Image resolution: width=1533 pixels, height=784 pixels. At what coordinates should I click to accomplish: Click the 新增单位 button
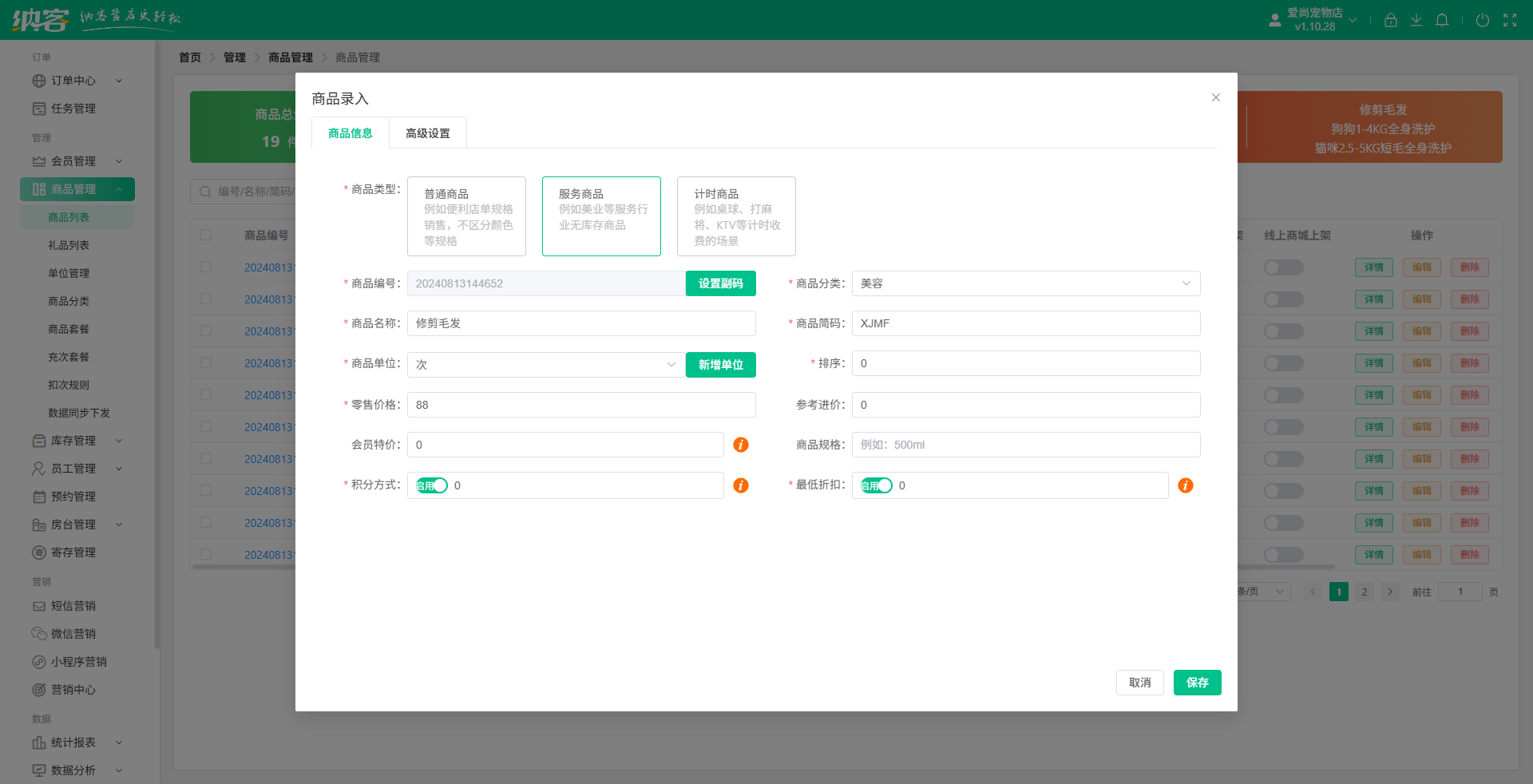point(721,365)
